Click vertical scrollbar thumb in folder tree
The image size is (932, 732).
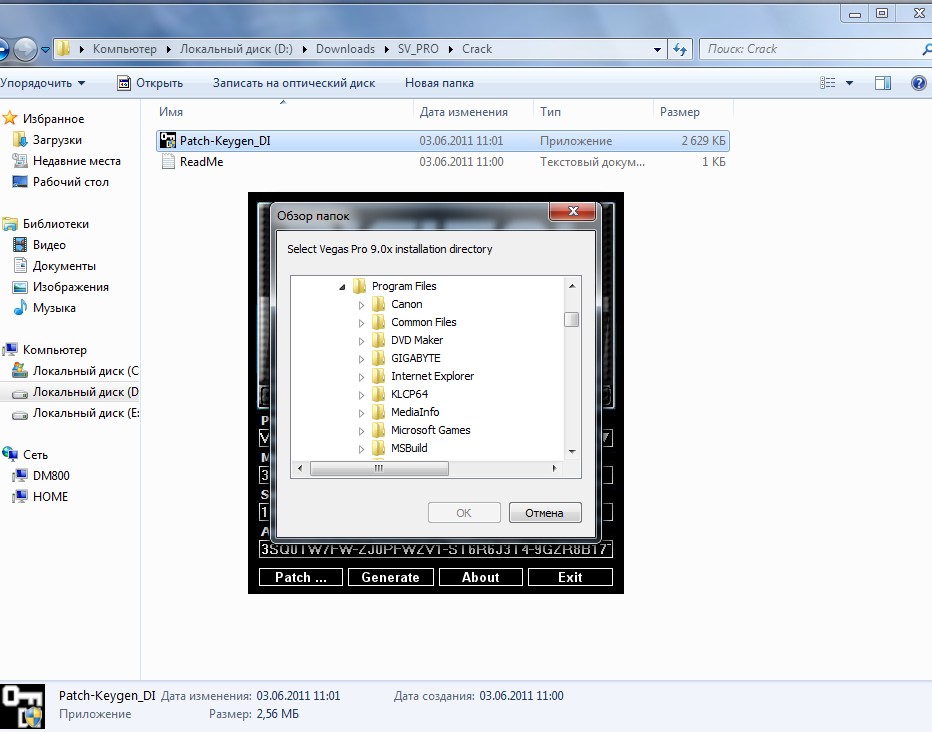click(x=571, y=320)
